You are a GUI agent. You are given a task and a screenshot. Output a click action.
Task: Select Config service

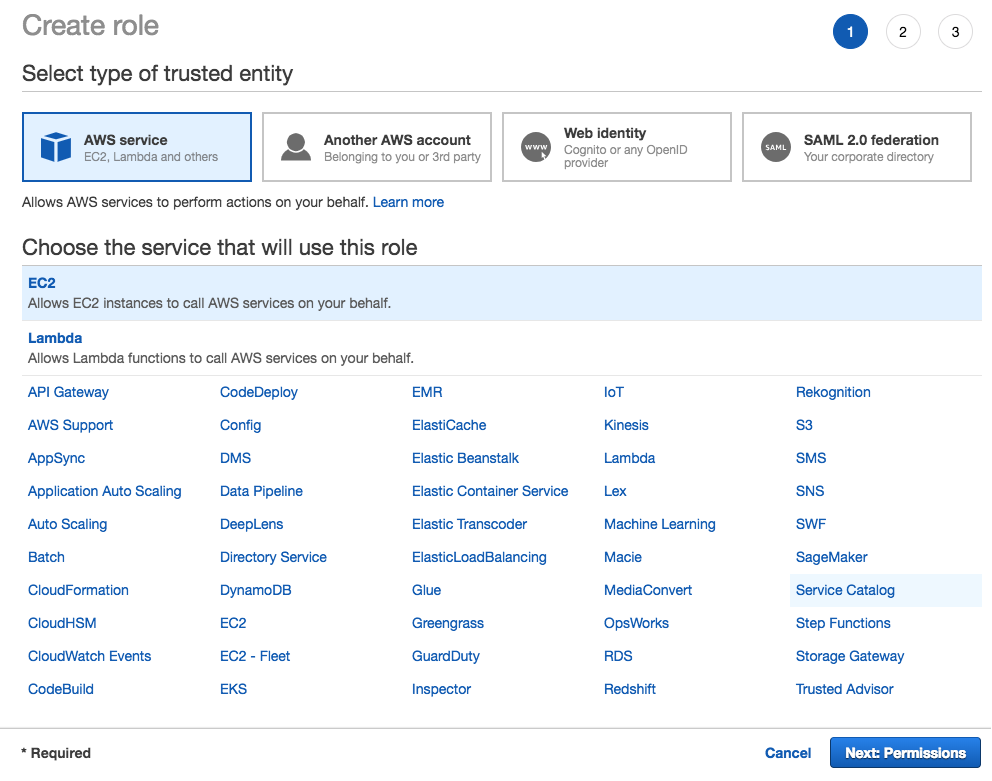[240, 425]
